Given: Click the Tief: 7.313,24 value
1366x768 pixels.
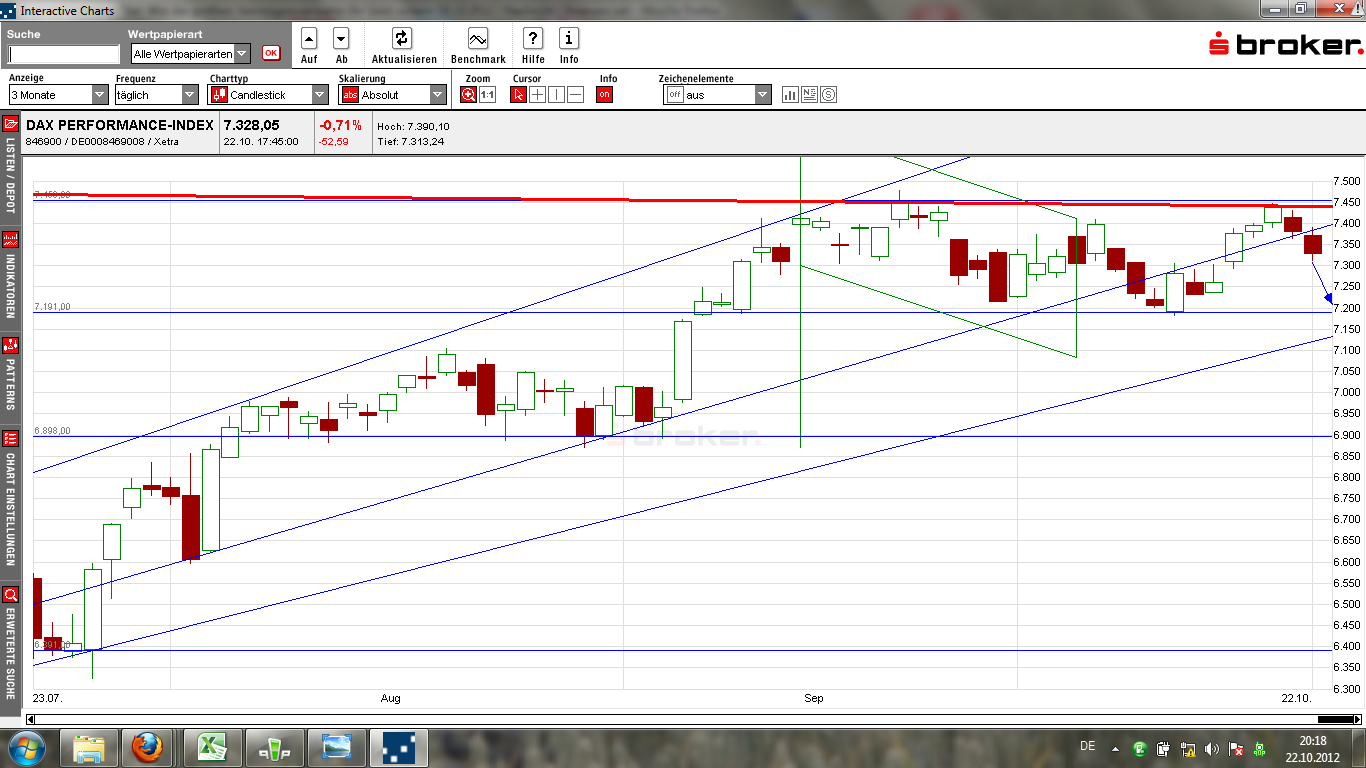Looking at the screenshot, I should pos(411,142).
